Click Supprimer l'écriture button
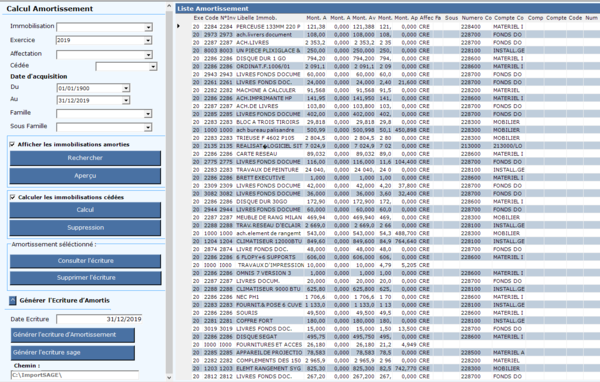600x382 pixels. pyautogui.click(x=86, y=278)
